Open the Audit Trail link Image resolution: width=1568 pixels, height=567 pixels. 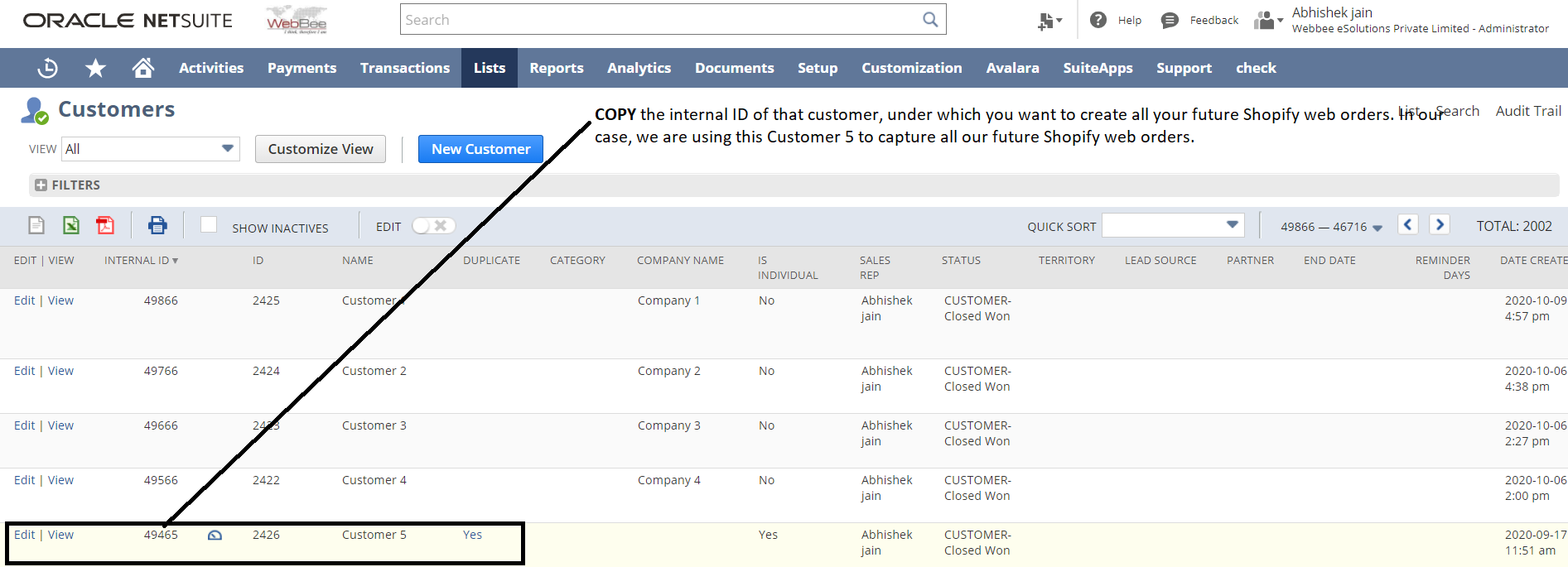pos(1528,111)
